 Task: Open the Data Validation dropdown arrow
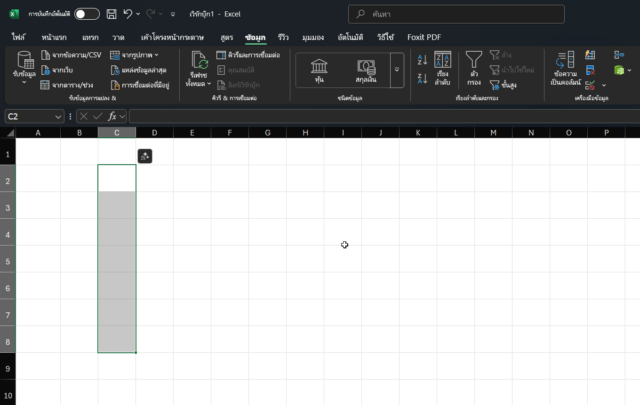coord(604,85)
